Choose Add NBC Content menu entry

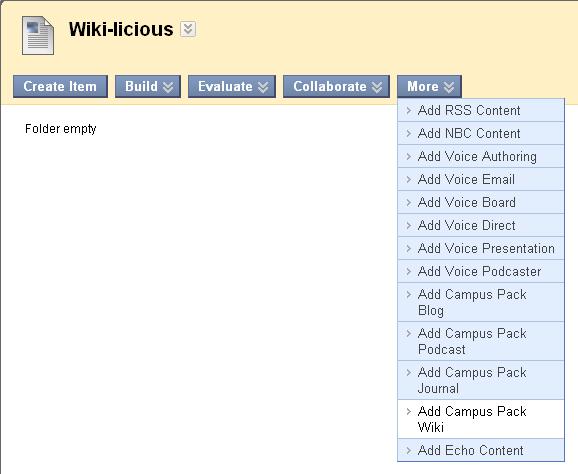481,133
